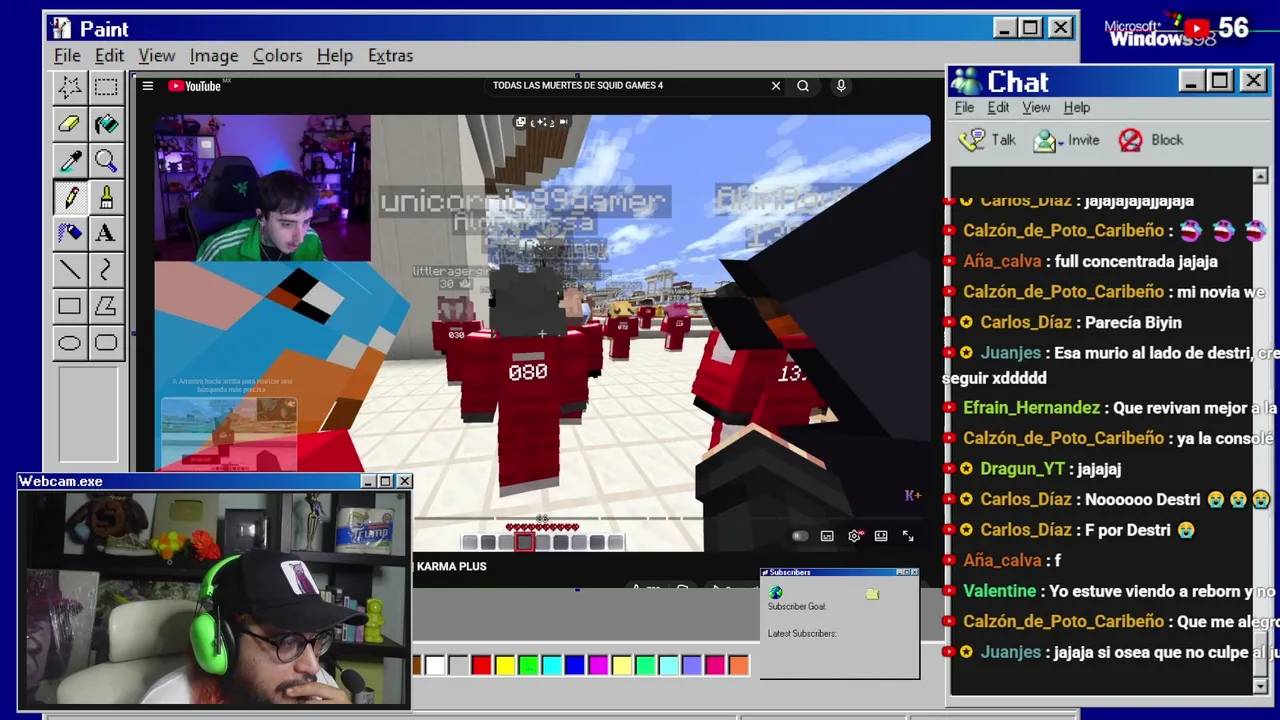Click the YouTube logo
The width and height of the screenshot is (1280, 720).
tap(195, 86)
